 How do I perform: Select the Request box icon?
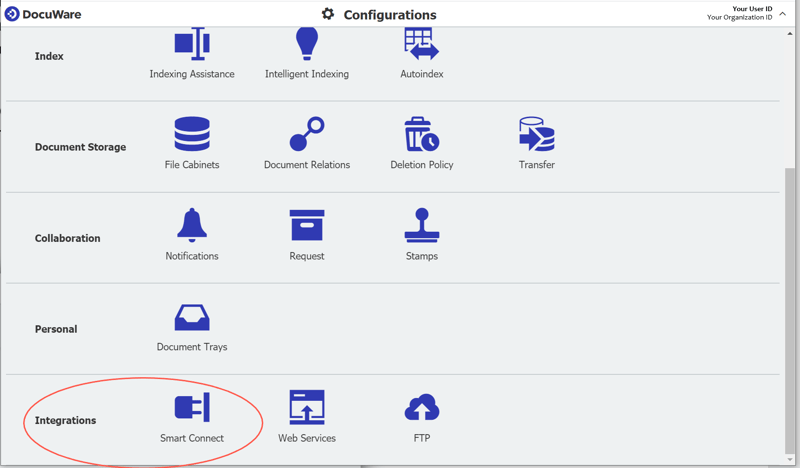(x=307, y=226)
